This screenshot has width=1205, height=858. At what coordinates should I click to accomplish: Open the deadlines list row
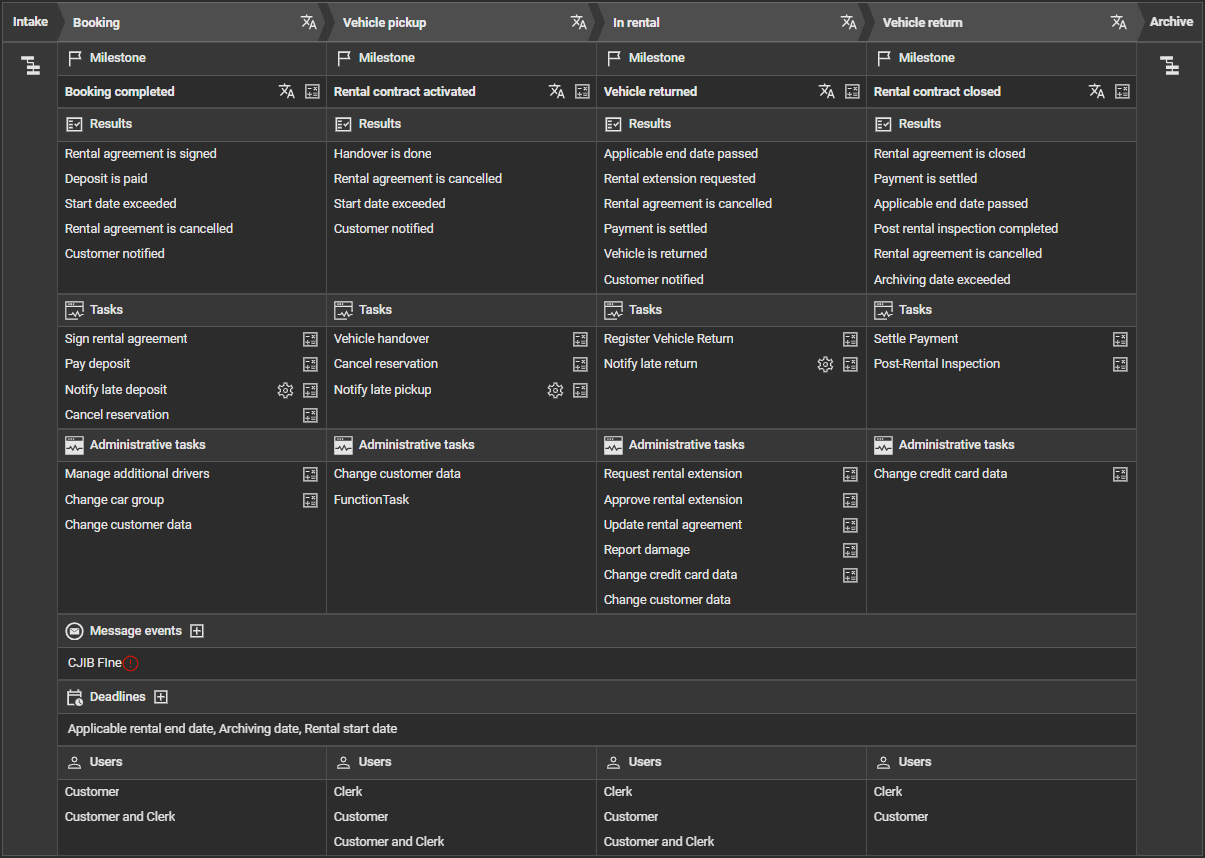coord(597,729)
